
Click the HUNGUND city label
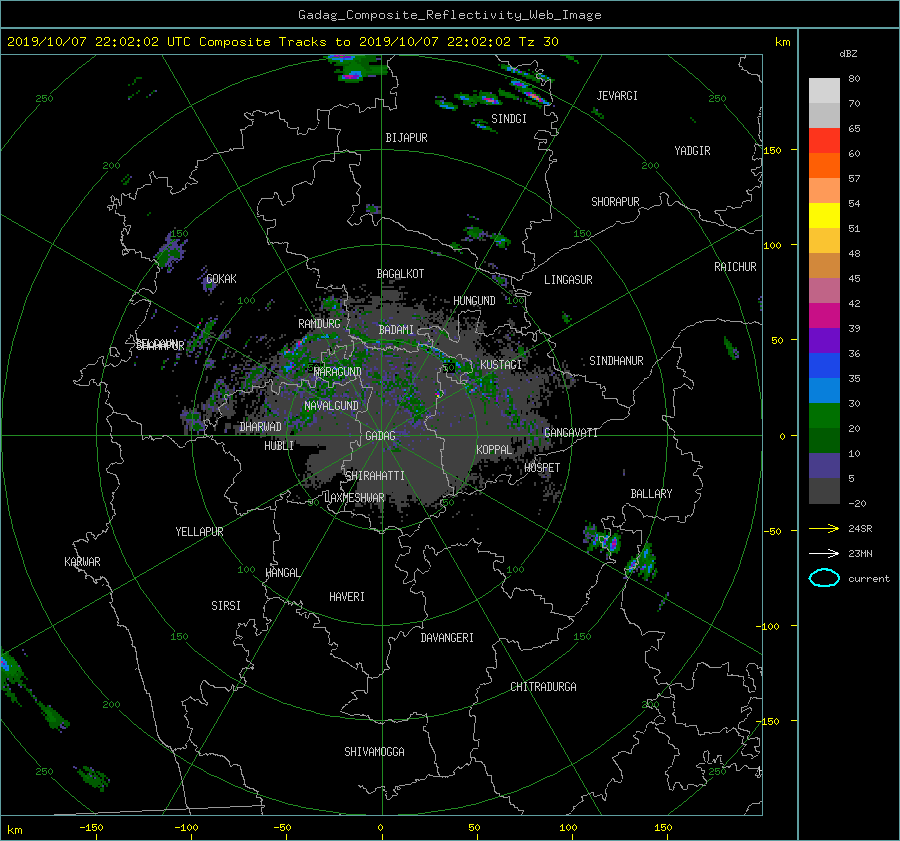474,301
